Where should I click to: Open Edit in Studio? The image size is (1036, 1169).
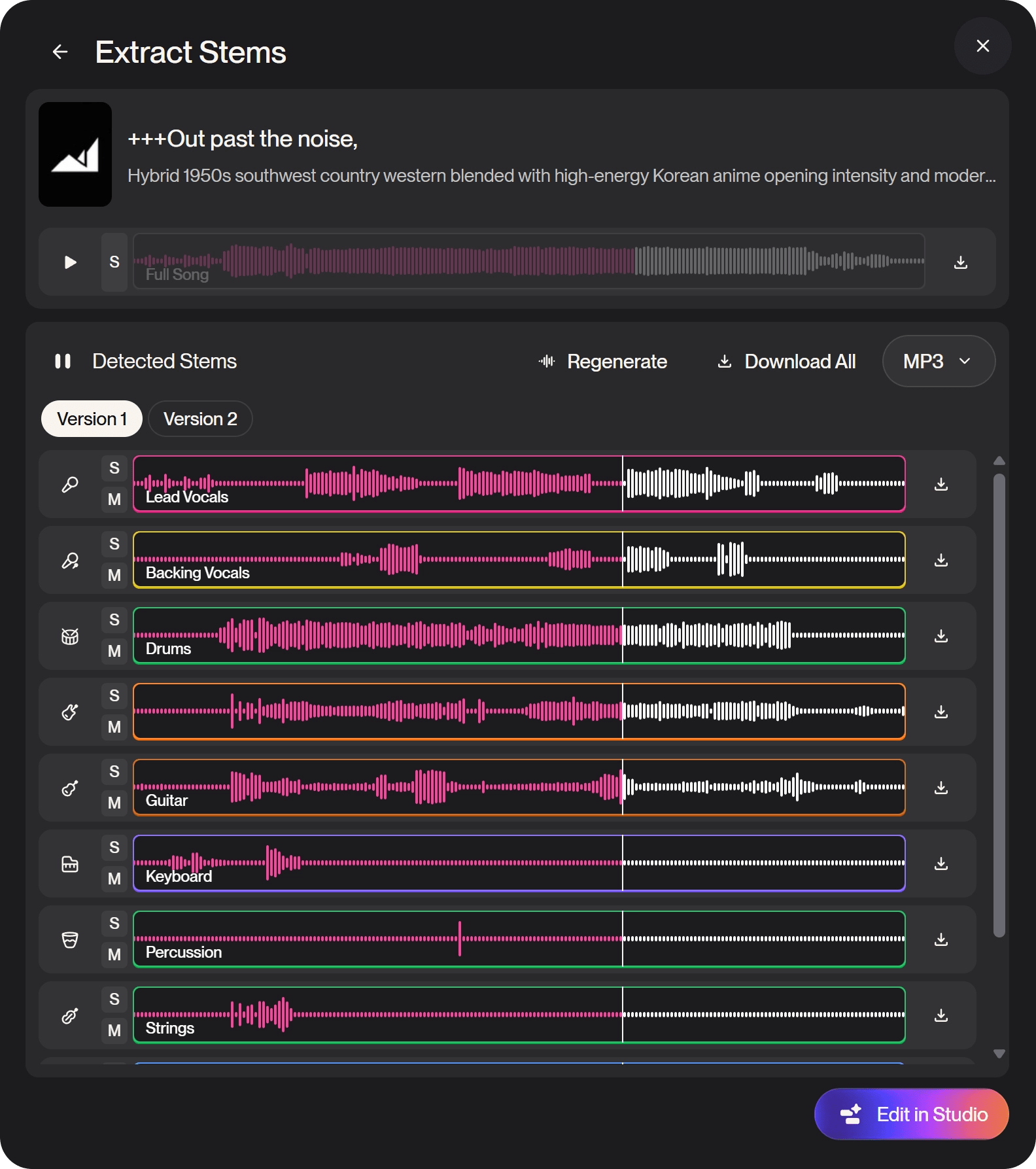coord(911,1114)
